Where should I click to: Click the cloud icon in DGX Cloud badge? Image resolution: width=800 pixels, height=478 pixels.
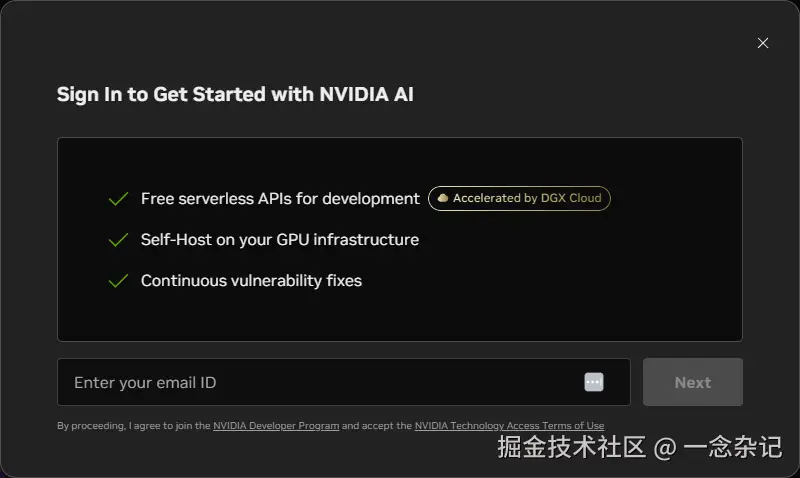click(x=443, y=199)
